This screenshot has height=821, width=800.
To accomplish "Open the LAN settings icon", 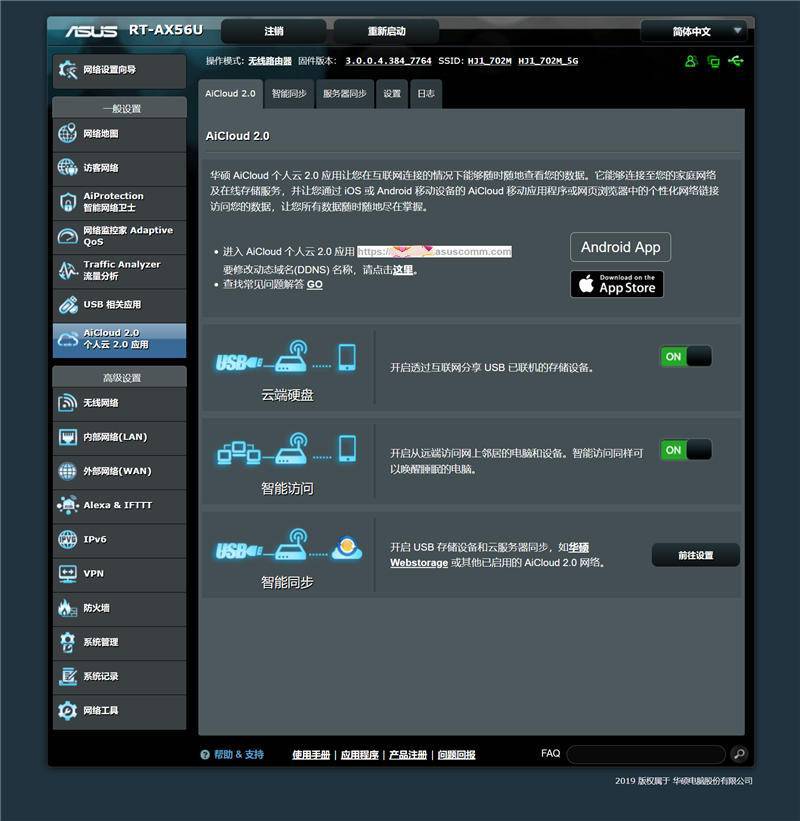I will pos(68,437).
